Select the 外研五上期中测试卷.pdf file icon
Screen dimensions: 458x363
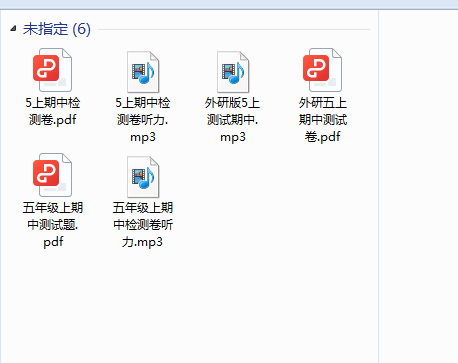[323, 70]
